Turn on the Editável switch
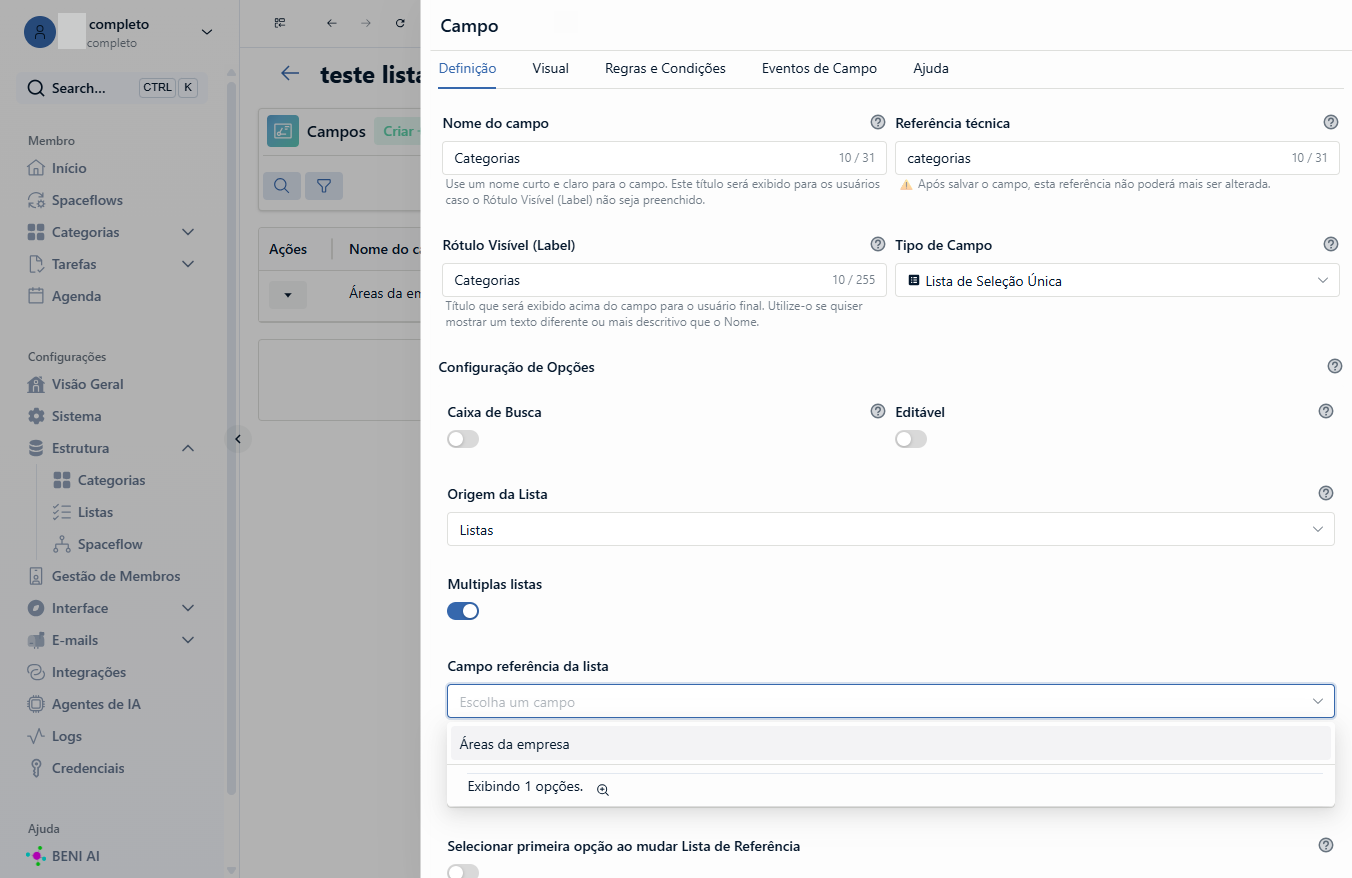The image size is (1352, 878). 911,439
